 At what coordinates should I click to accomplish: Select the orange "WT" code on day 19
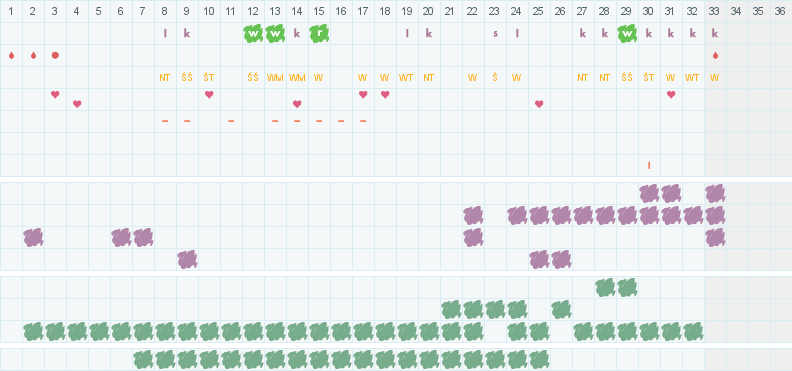[407, 78]
